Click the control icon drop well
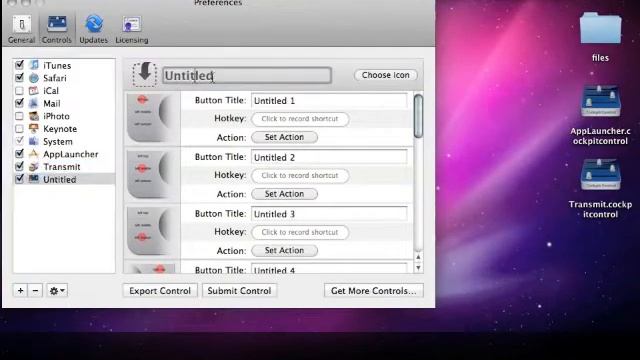640x360 pixels. (x=144, y=74)
